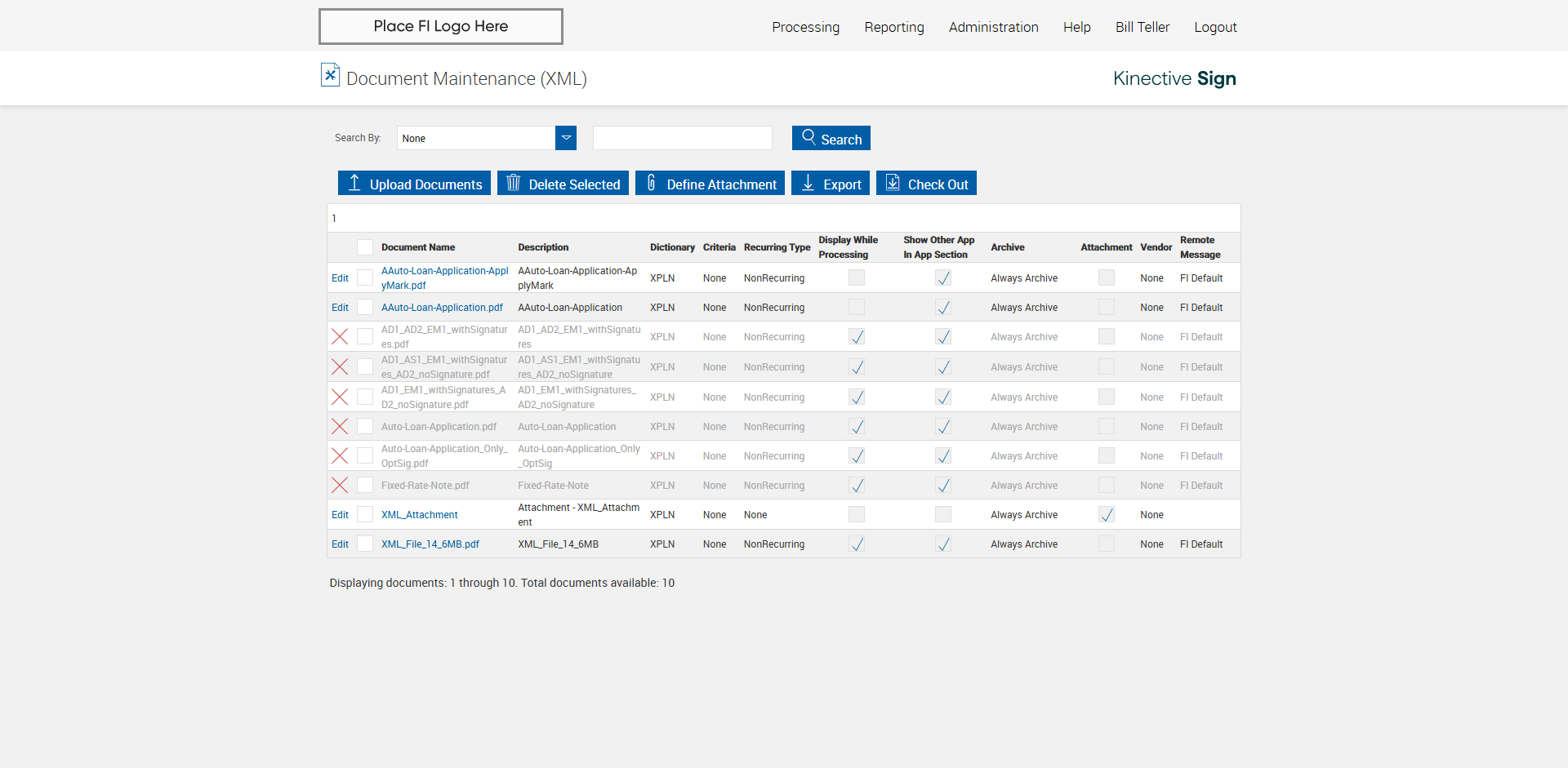Click the red X beside Auto-Loan-Application.pdf

point(340,427)
